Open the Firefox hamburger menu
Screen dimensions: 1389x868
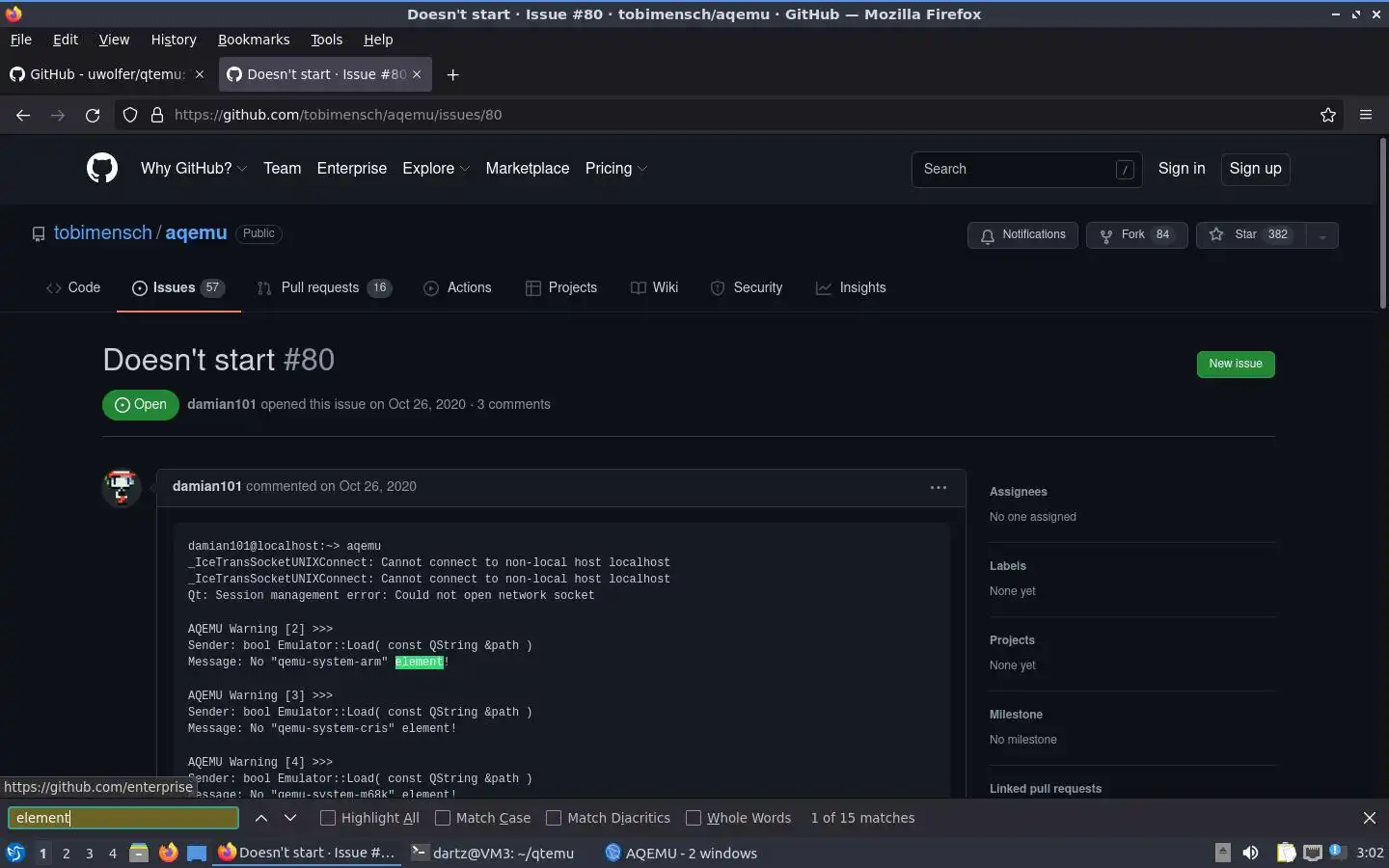(1366, 115)
